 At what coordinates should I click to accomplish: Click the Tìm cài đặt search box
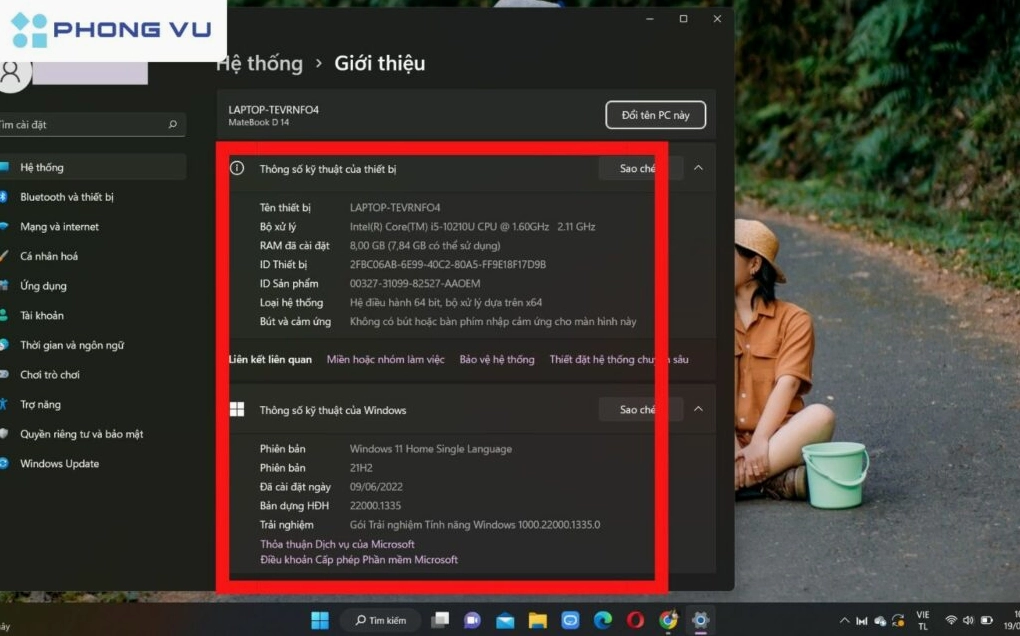[x=90, y=124]
